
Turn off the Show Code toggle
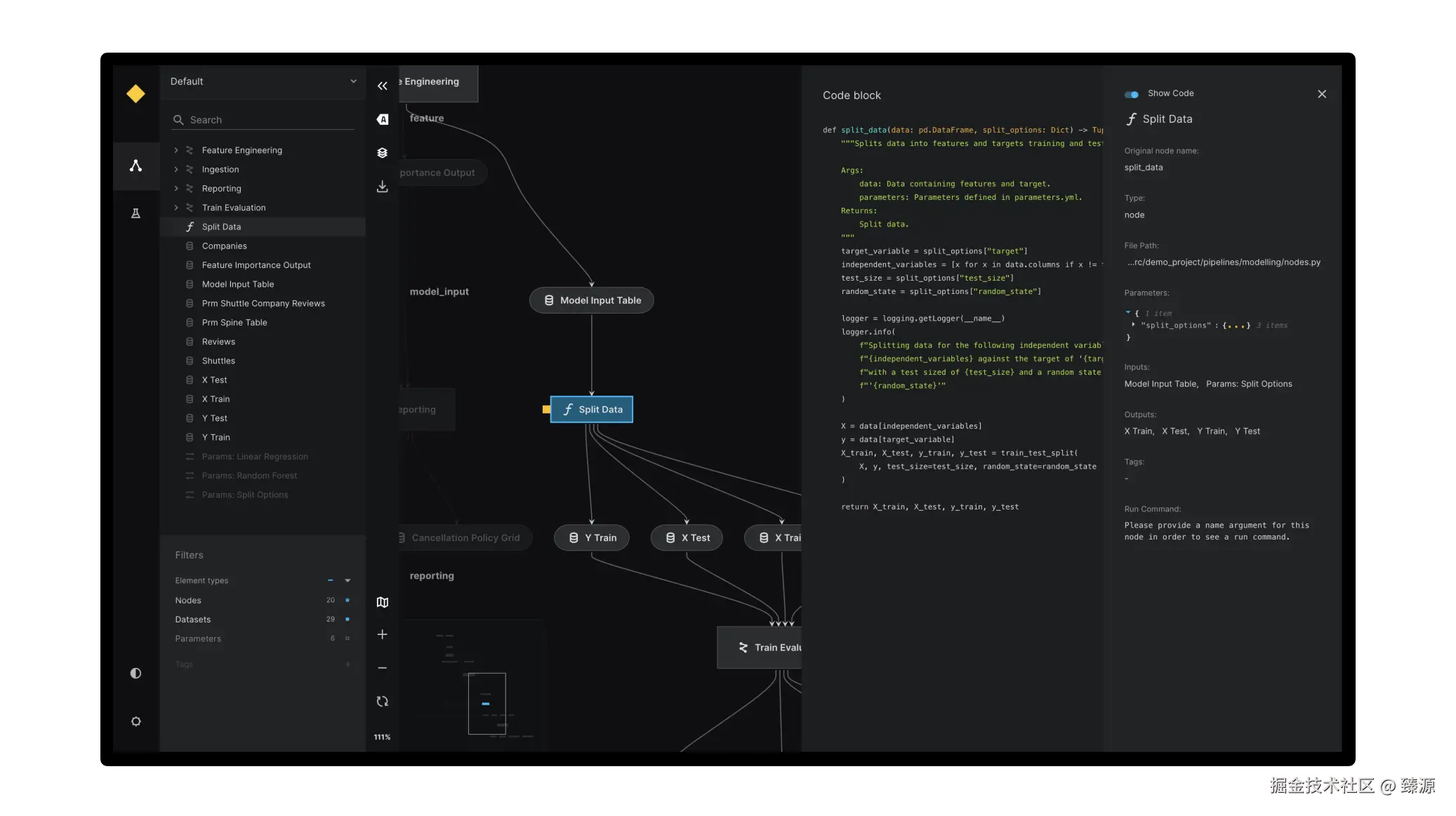(x=1131, y=94)
